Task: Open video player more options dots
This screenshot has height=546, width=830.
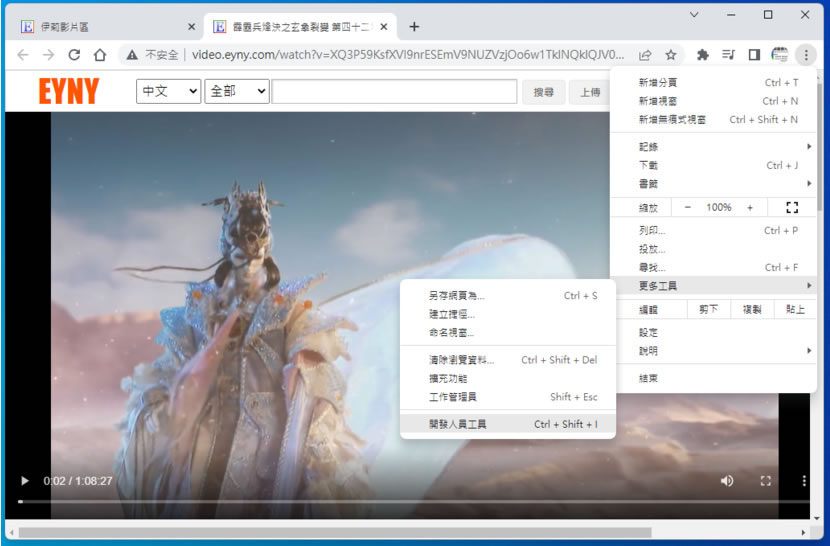Action: point(804,481)
